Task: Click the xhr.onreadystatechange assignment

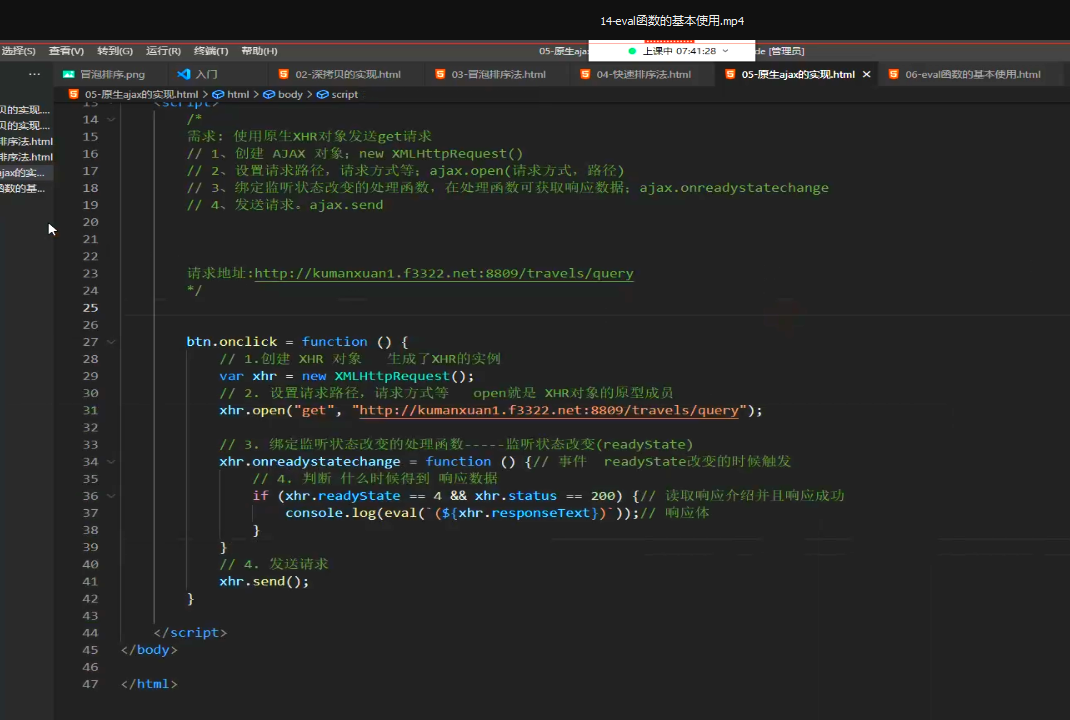Action: [310, 461]
